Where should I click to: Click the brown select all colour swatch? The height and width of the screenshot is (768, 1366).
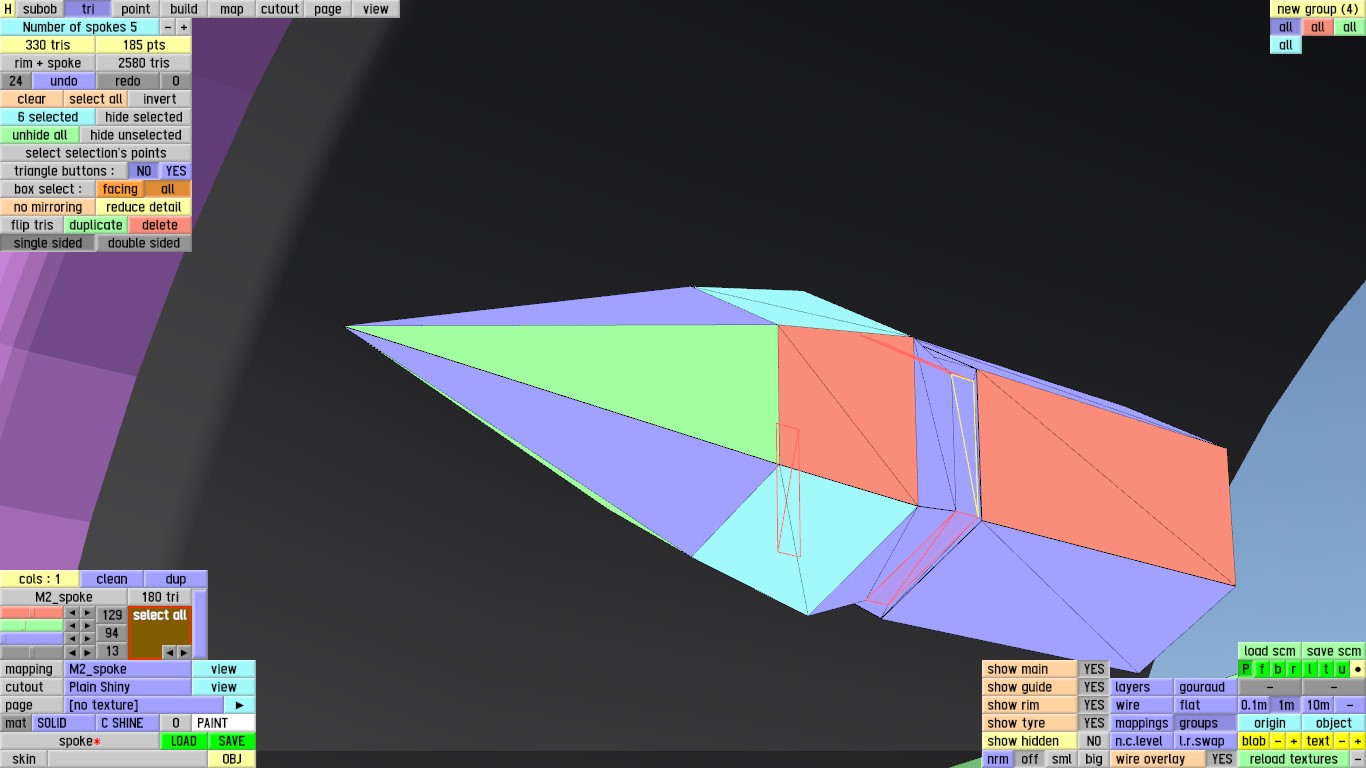(x=159, y=632)
